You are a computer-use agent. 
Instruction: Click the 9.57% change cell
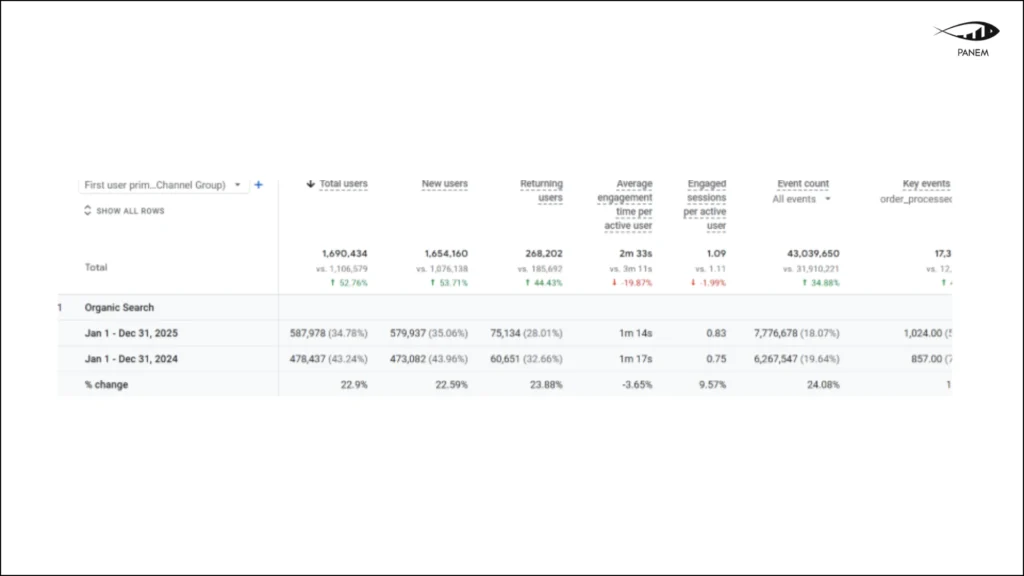[712, 385]
